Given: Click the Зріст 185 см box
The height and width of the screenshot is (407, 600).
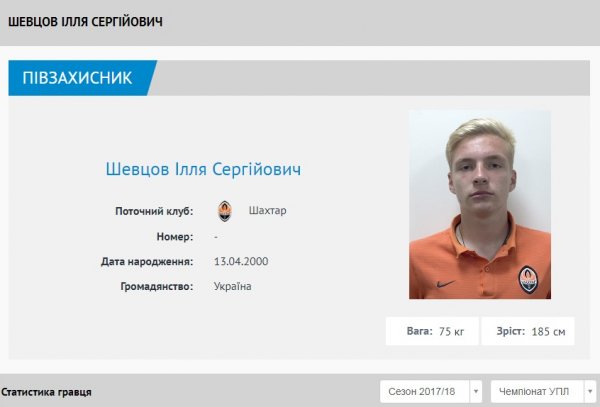Looking at the screenshot, I should point(528,331).
